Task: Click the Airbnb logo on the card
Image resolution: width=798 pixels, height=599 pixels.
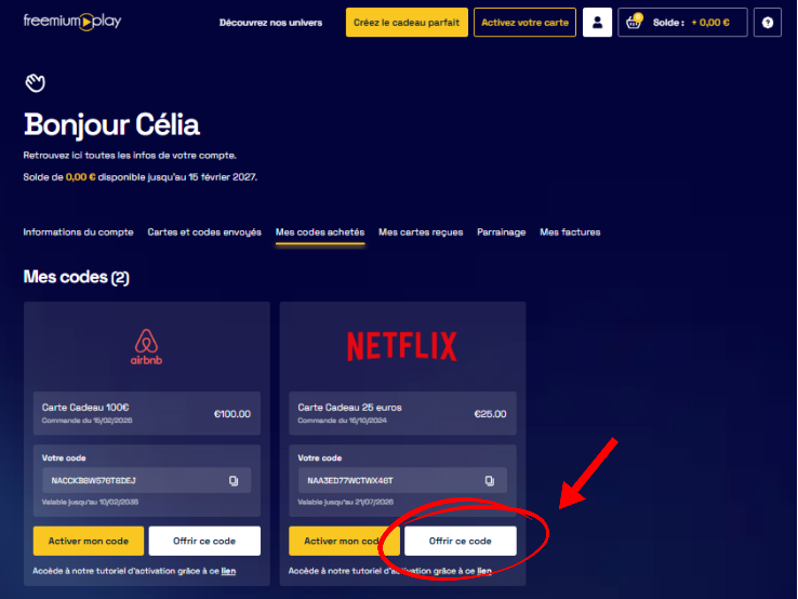Action: [147, 347]
